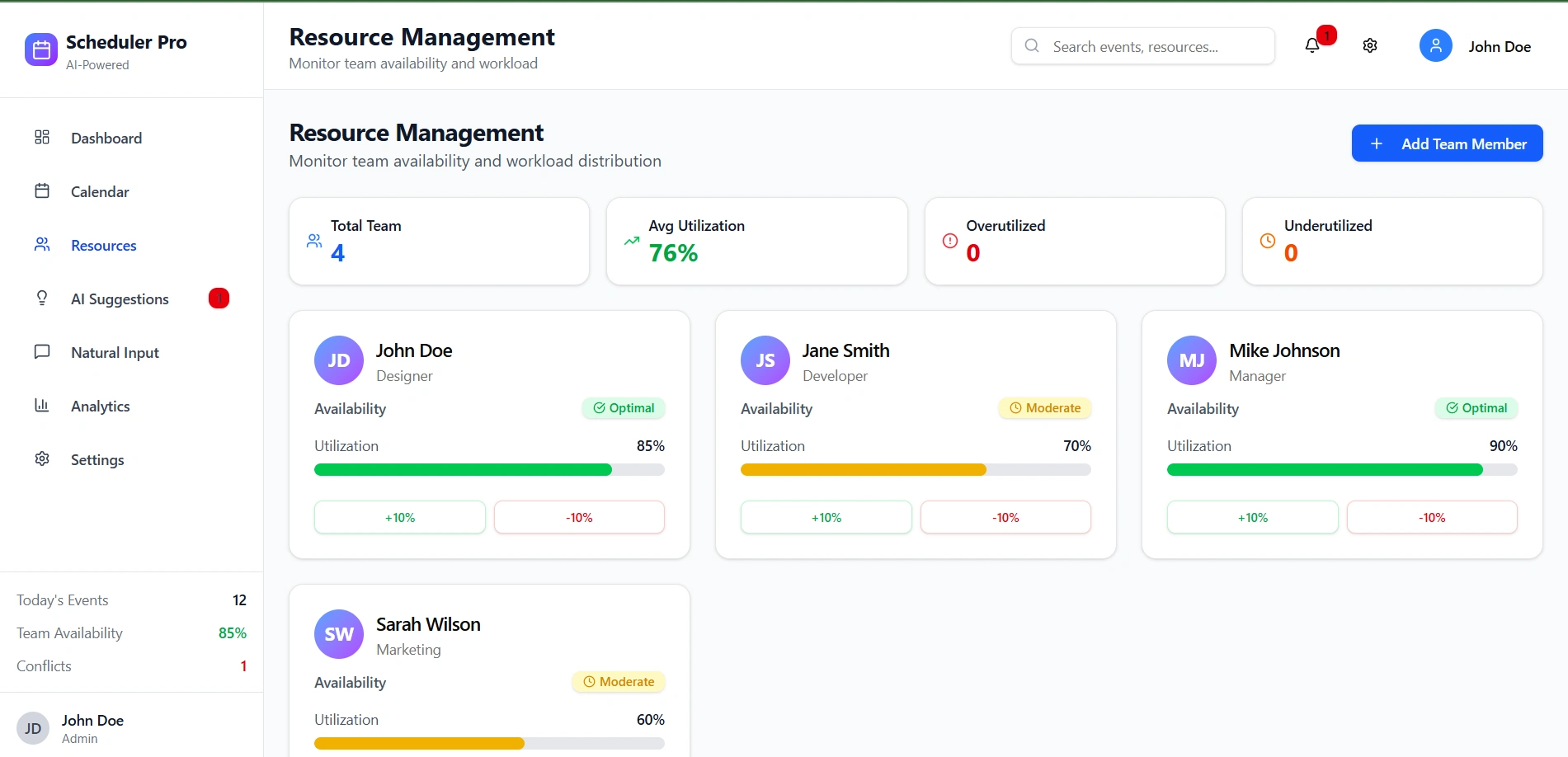Click the red badge next to AI Suggestions

tap(219, 298)
